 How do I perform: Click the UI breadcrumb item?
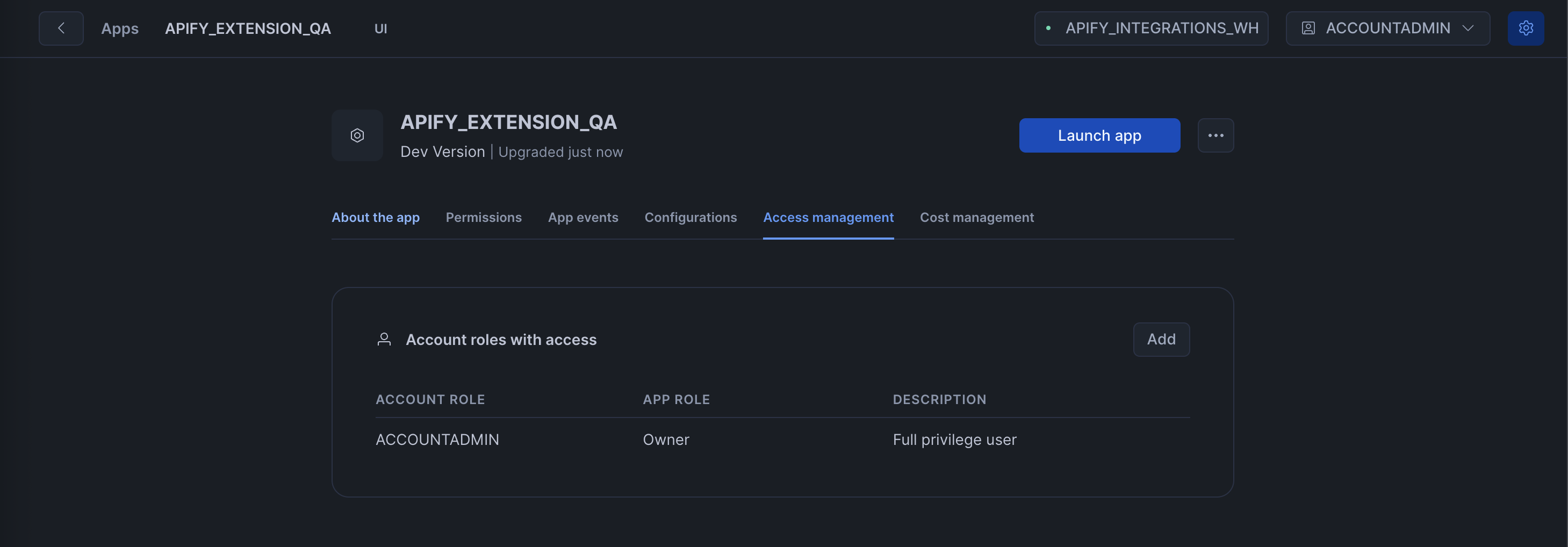(381, 28)
